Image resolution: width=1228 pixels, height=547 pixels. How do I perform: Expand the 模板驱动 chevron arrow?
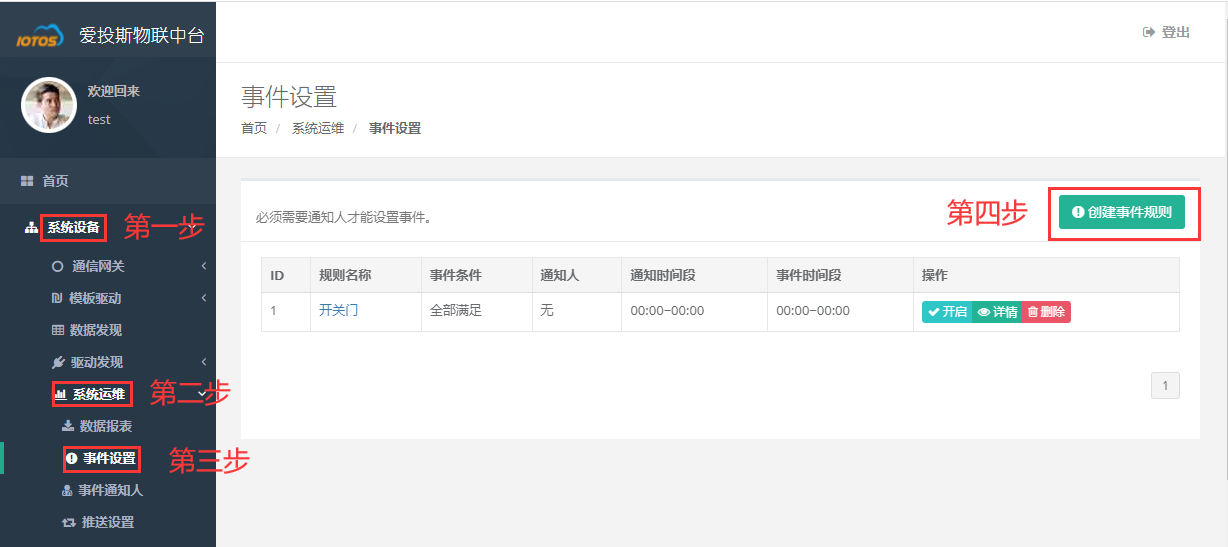click(203, 298)
